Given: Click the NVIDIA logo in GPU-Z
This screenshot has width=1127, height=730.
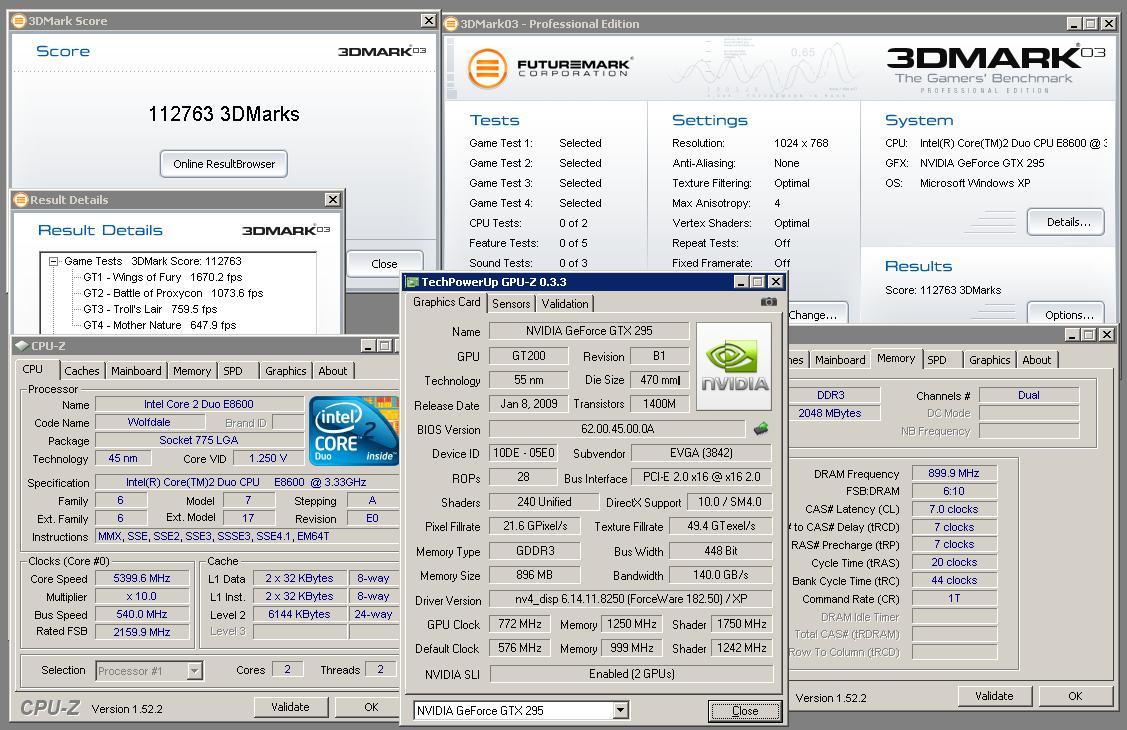Looking at the screenshot, I should [x=734, y=366].
